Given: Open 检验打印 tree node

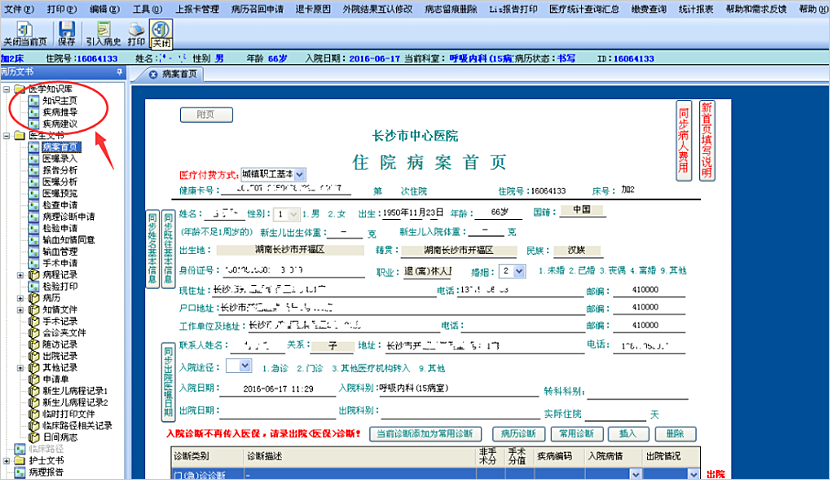Looking at the screenshot, I should tap(60, 286).
